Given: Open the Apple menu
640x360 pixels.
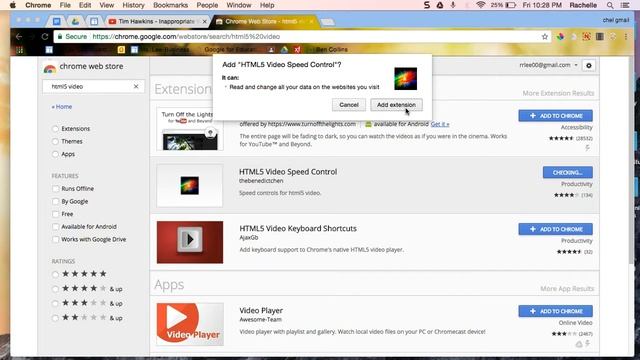Looking at the screenshot, I should point(12,5).
